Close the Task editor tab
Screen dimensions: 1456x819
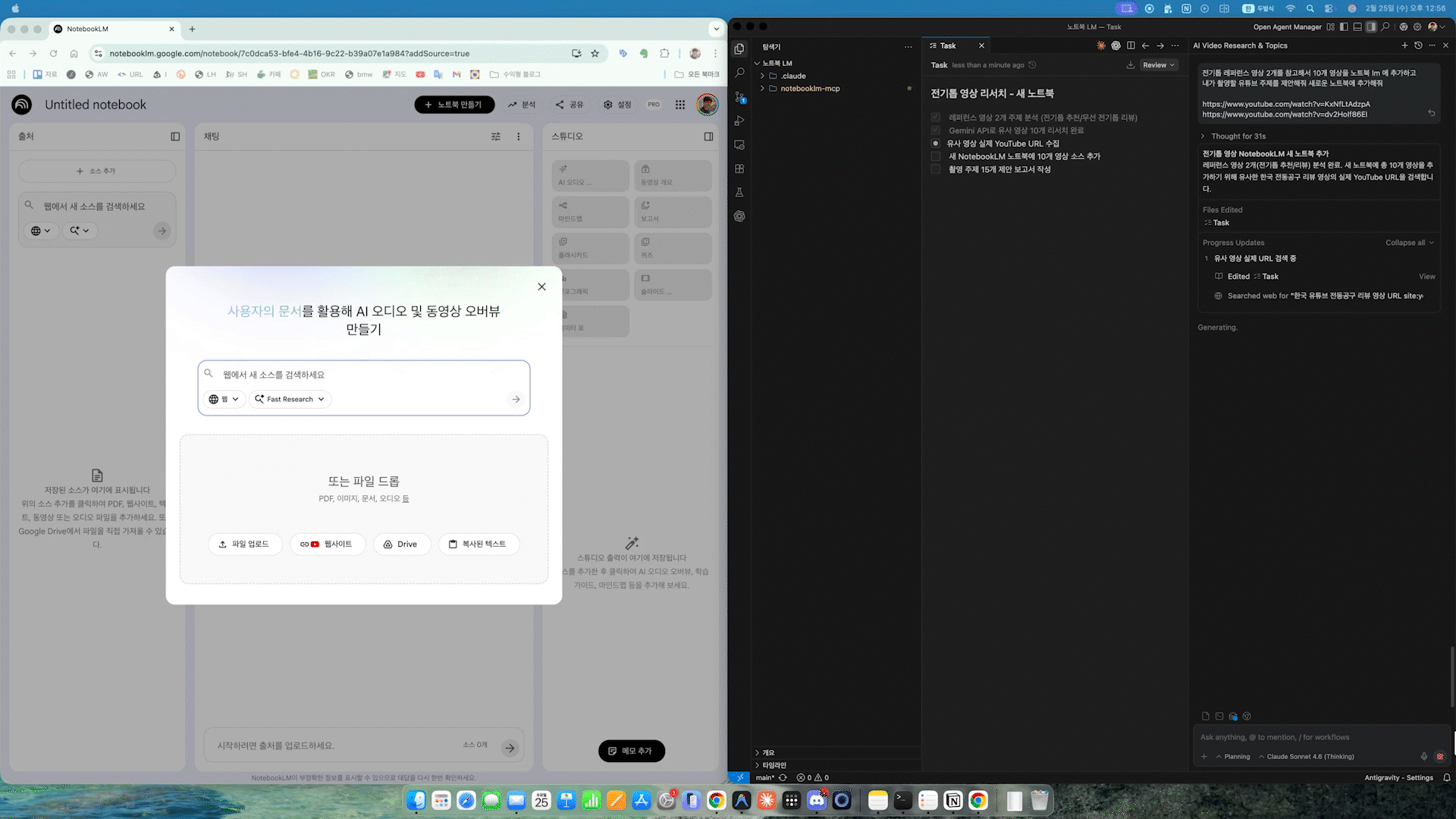[981, 45]
